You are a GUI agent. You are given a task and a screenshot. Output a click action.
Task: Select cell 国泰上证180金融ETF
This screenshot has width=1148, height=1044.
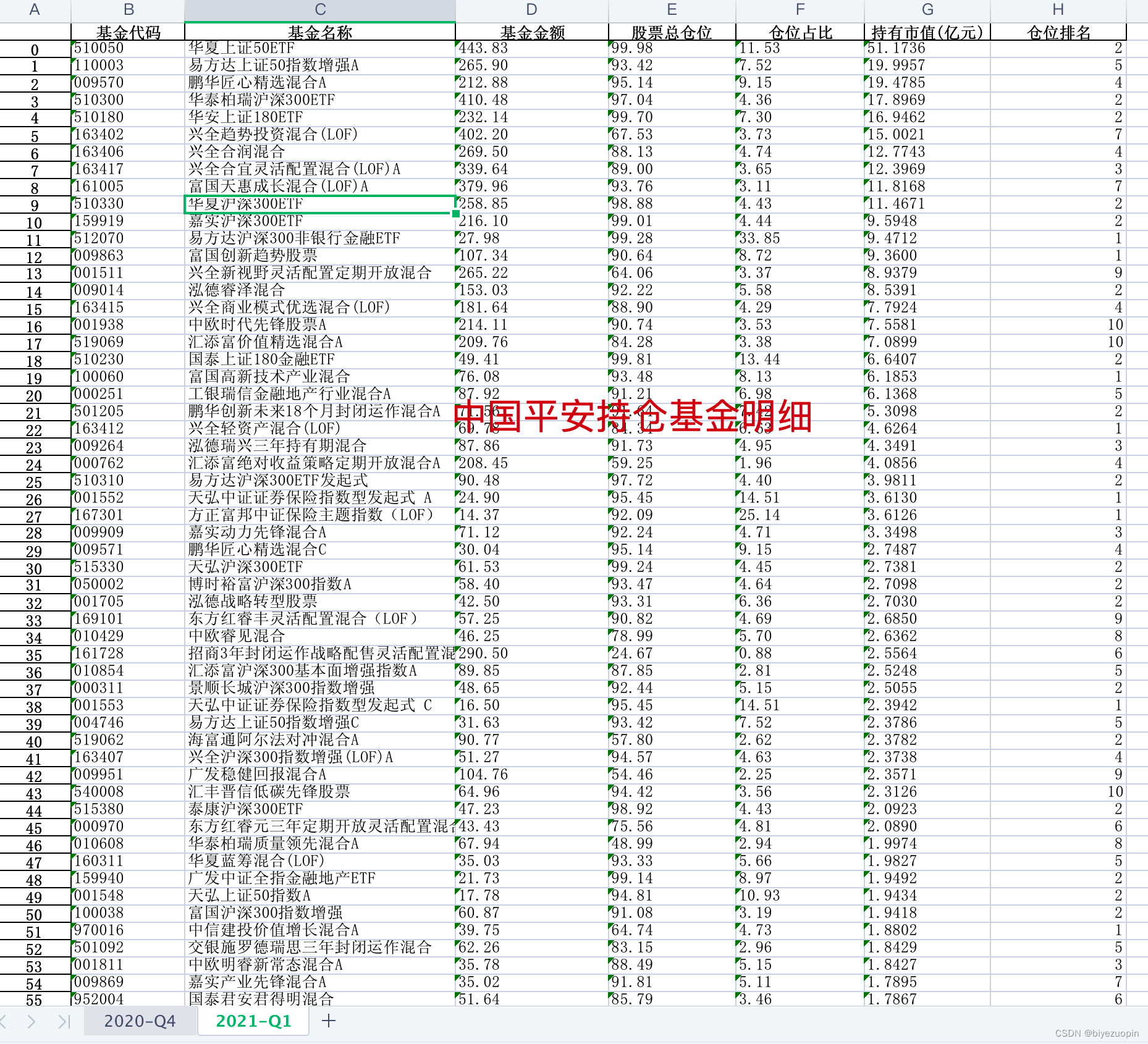320,360
